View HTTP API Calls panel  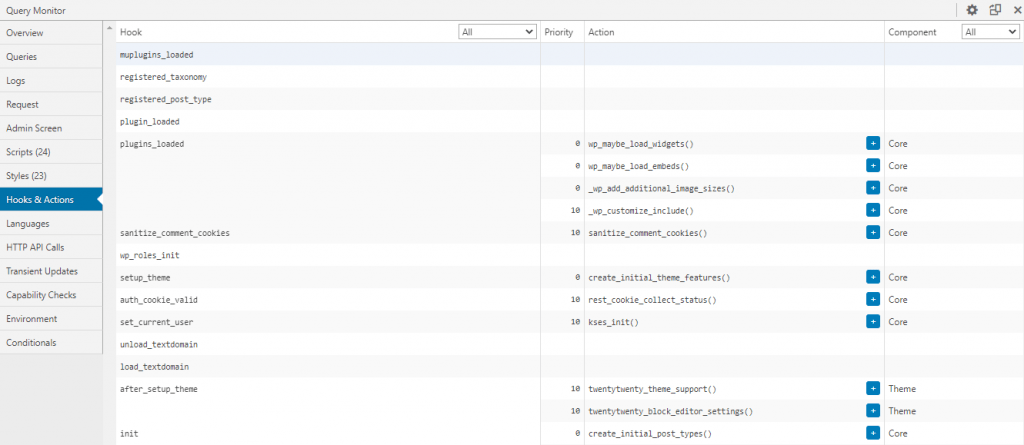[x=51, y=248]
